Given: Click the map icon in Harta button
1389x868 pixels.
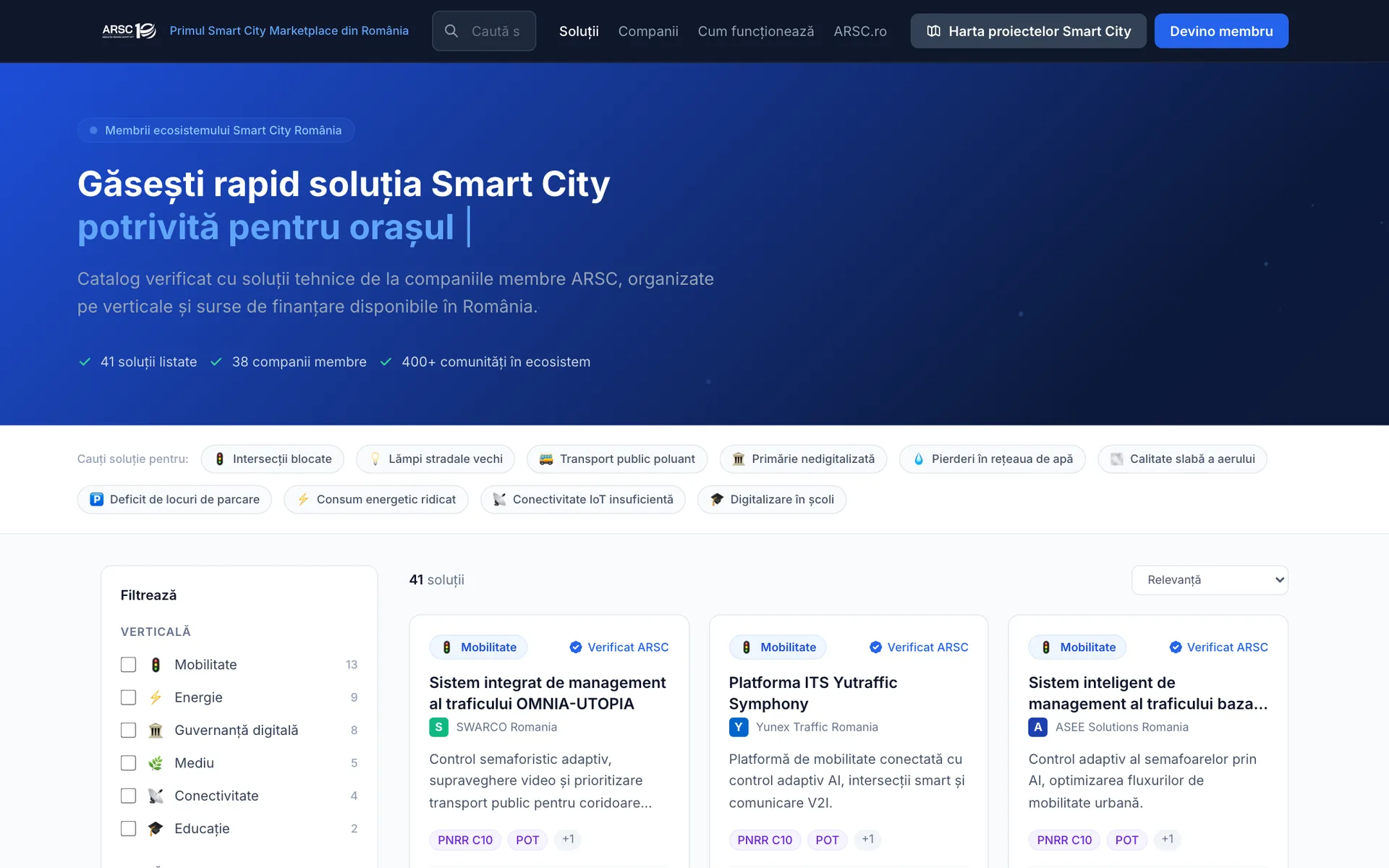Looking at the screenshot, I should 933,31.
